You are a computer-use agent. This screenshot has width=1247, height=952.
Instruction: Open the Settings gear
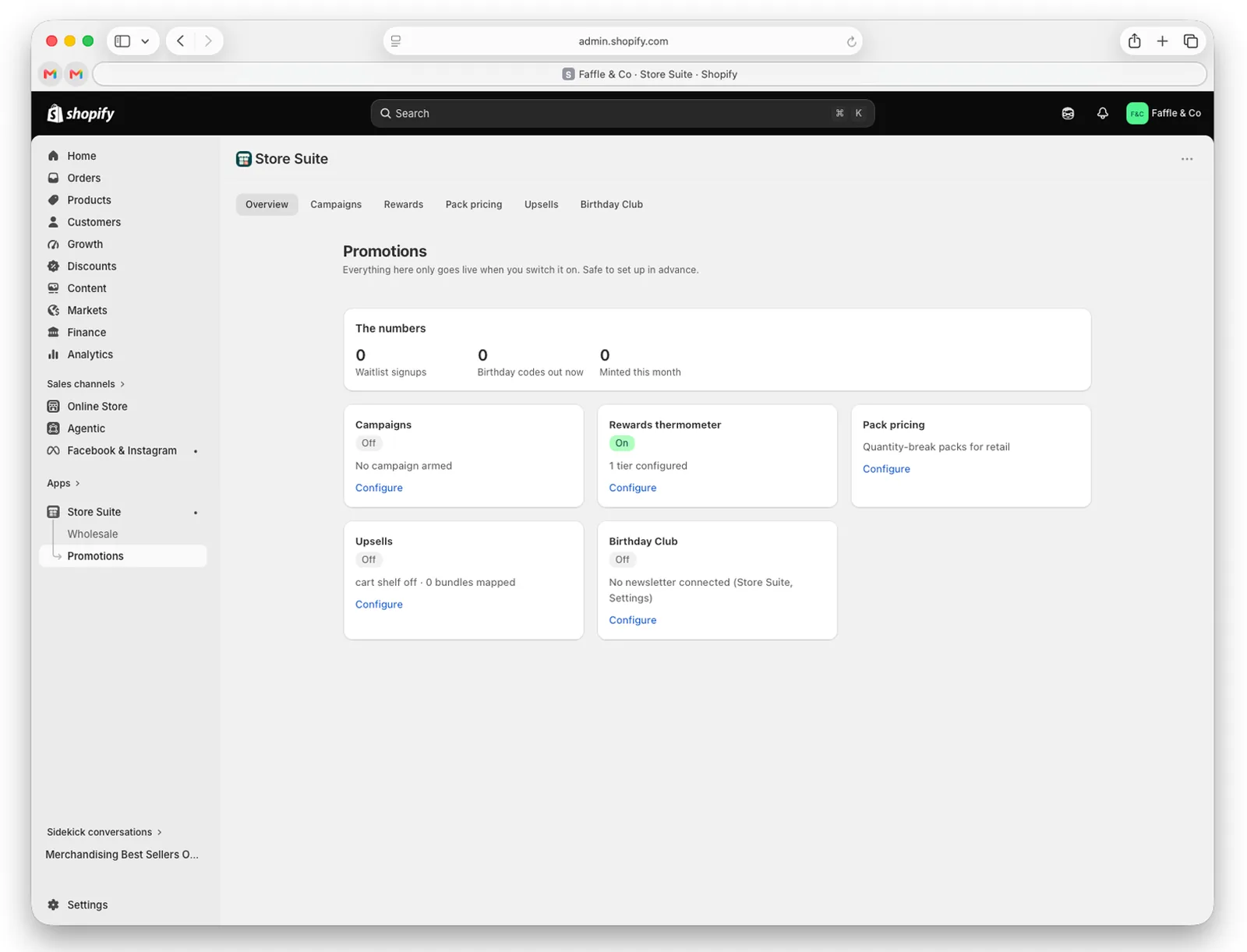point(53,905)
